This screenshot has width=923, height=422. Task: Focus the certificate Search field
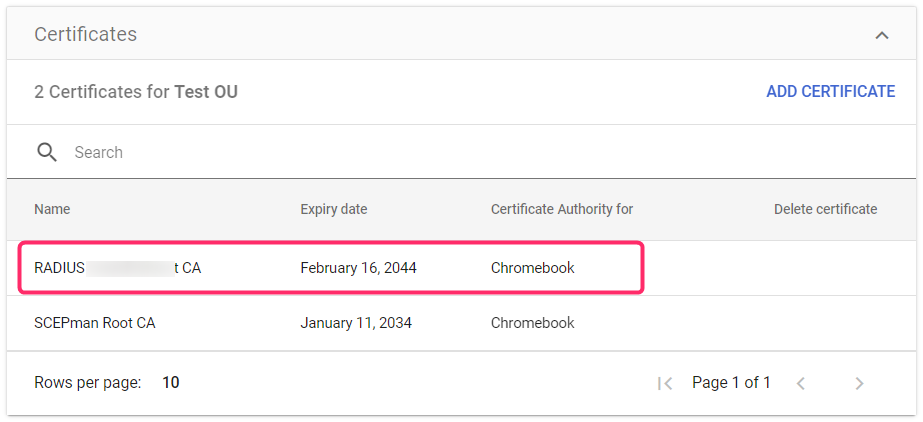coord(400,152)
